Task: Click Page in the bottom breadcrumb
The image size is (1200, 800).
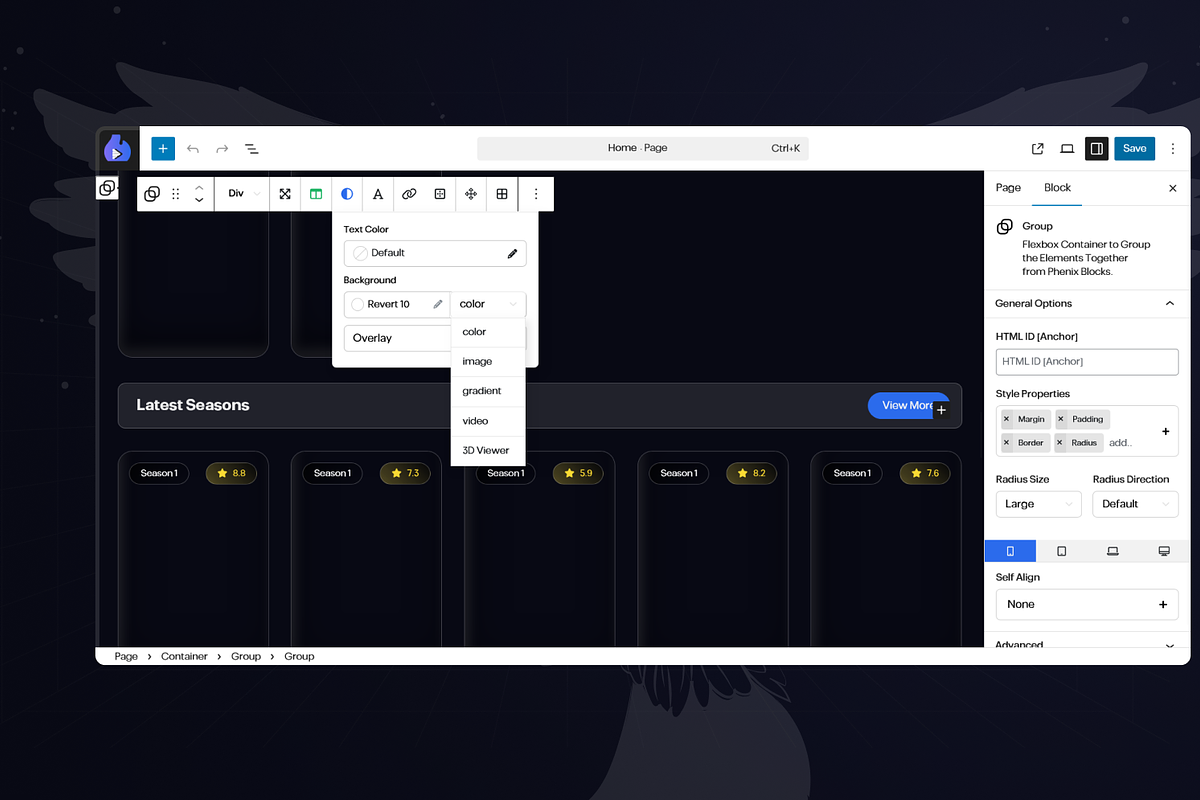Action: pos(126,656)
